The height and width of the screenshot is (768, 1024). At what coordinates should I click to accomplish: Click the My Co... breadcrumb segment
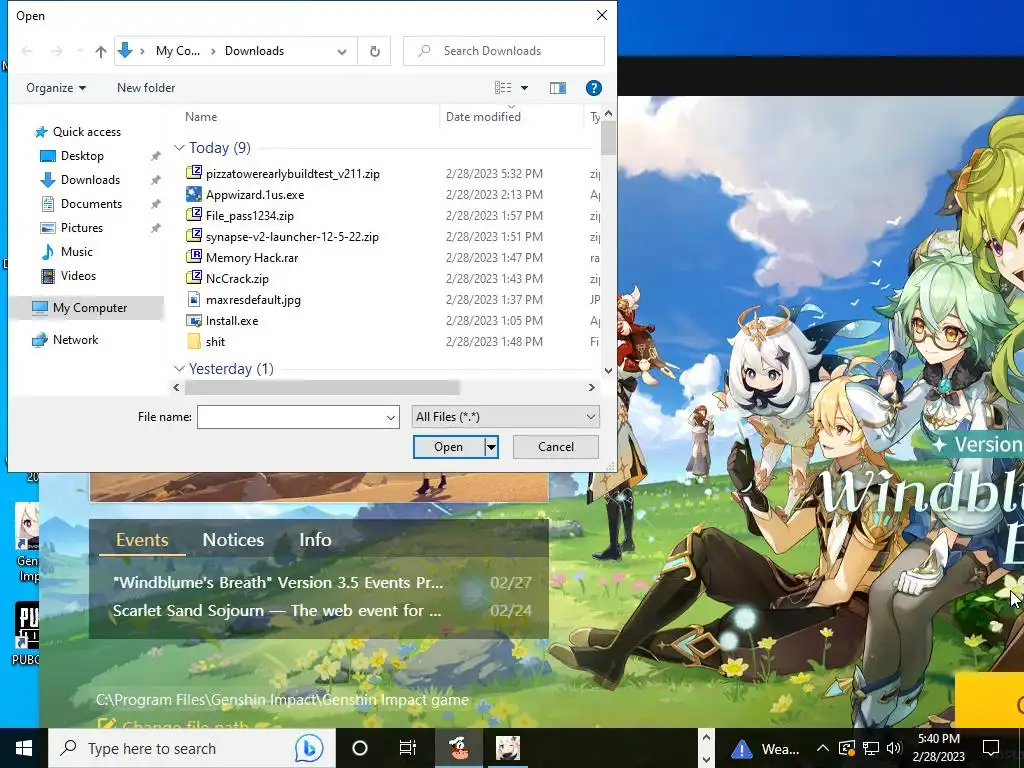coord(178,51)
